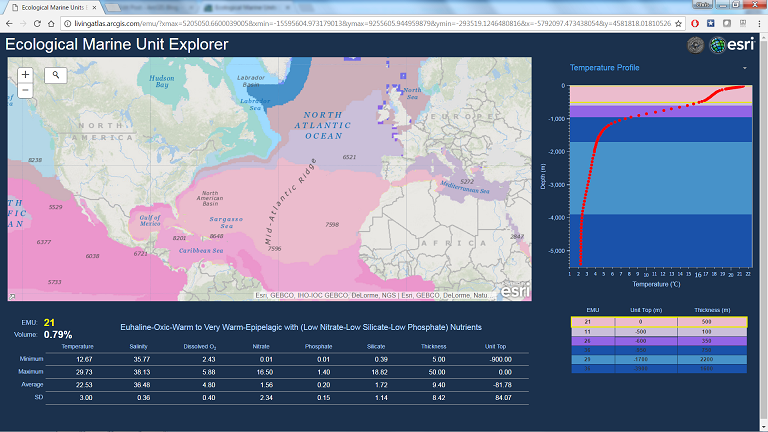Viewport: 768px width, 432px height.
Task: Click the Esri attribution text on map
Action: [375, 295]
